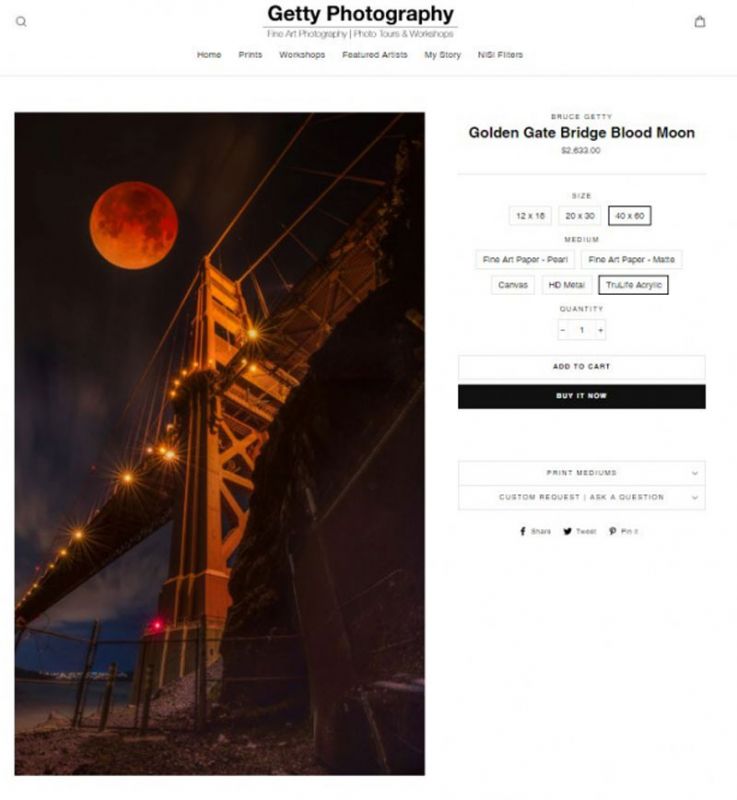Screen dimensions: 737x800
Task: Choose Fine Art Paper - Pearl medium
Action: 525,260
